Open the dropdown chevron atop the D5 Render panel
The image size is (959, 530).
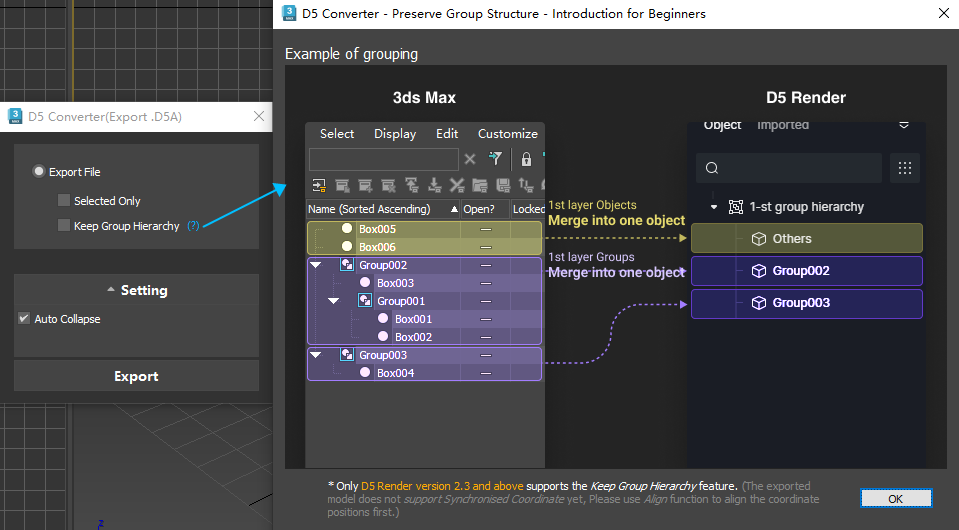pos(904,125)
